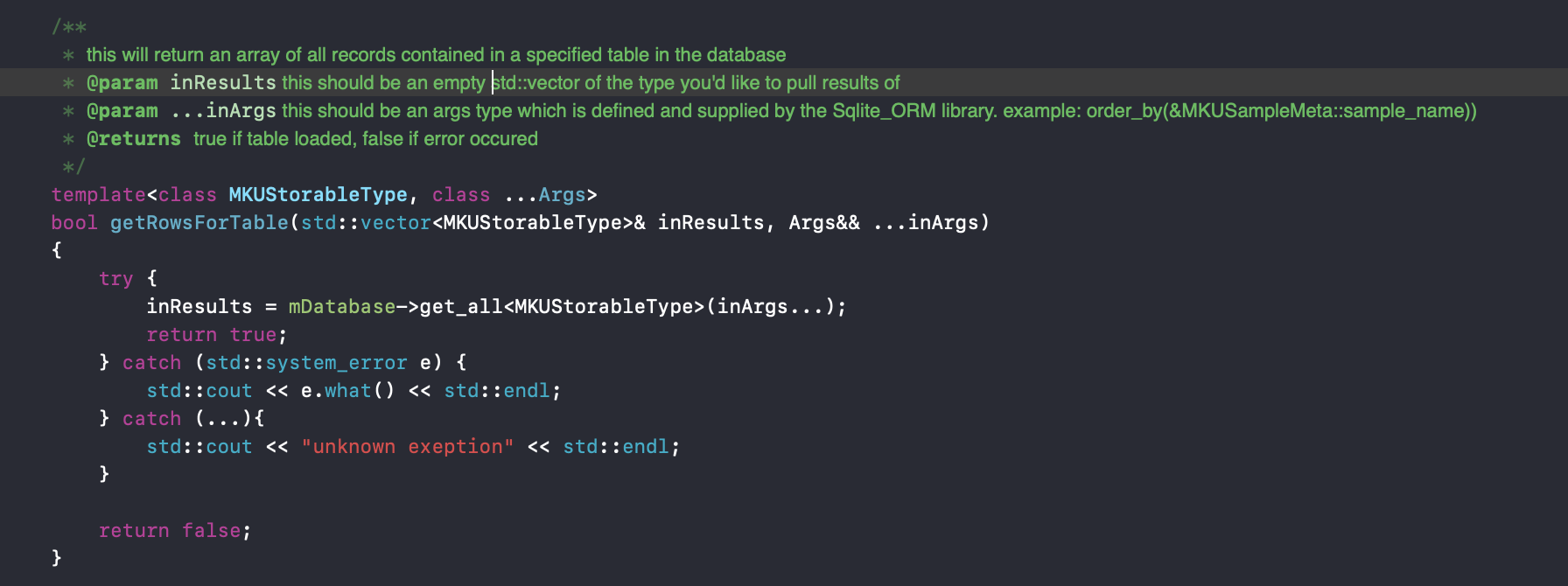Screen dimensions: 1568x586
Task: Click the final closing brace of the function
Action: 57,558
